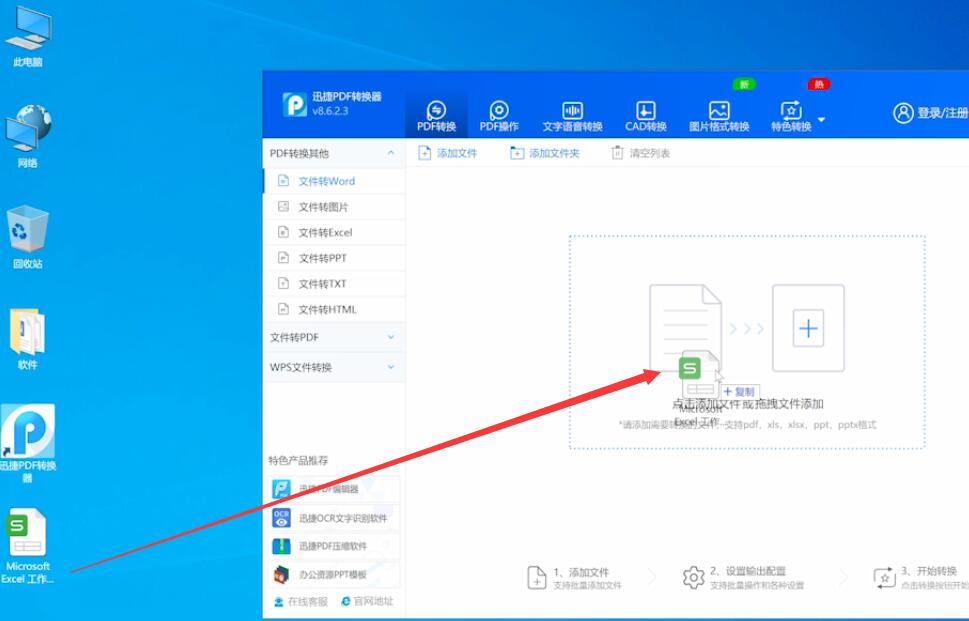The image size is (969, 621).
Task: Expand the arrow beside 特色转换
Action: [821, 119]
